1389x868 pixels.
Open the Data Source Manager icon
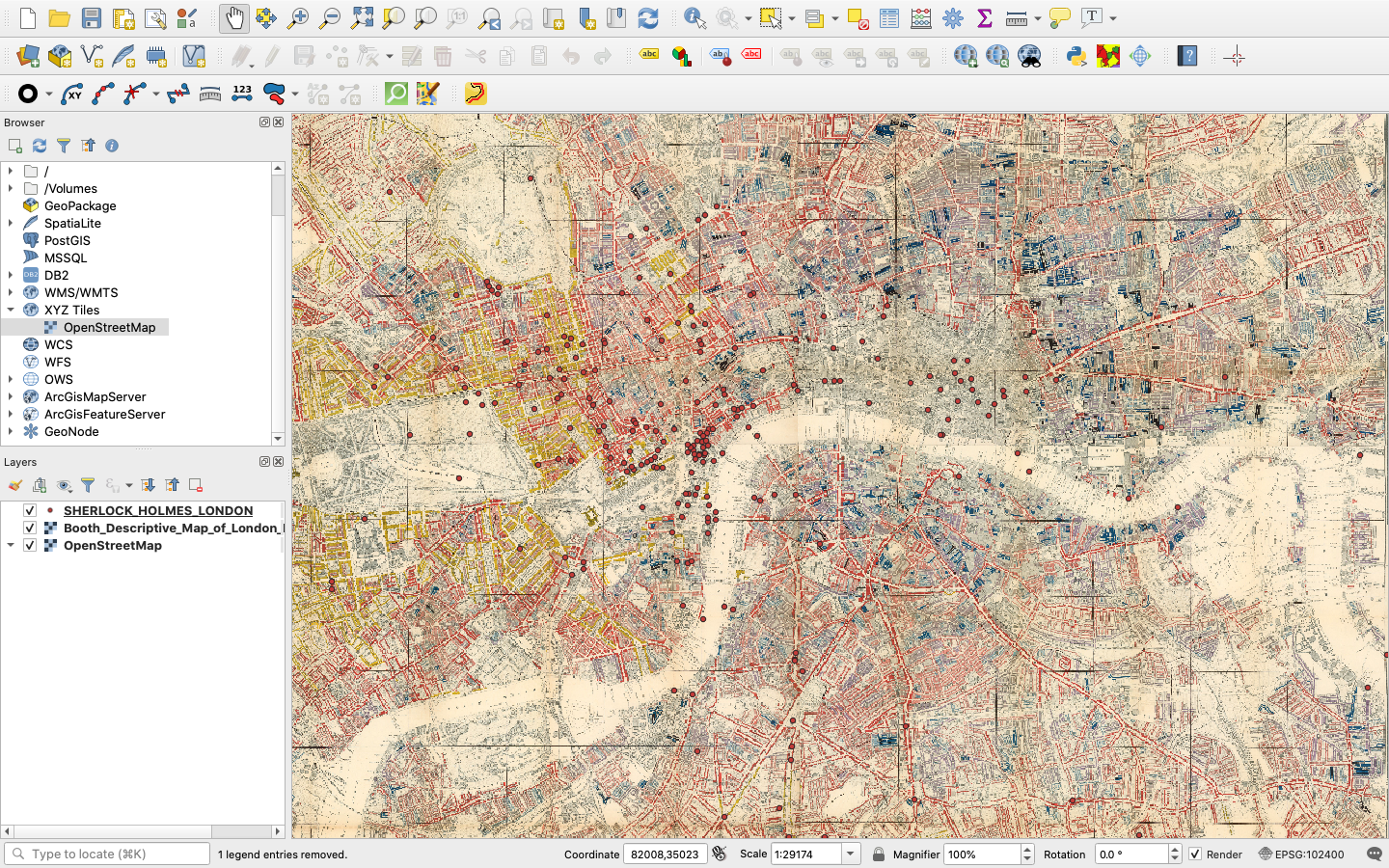[x=28, y=57]
